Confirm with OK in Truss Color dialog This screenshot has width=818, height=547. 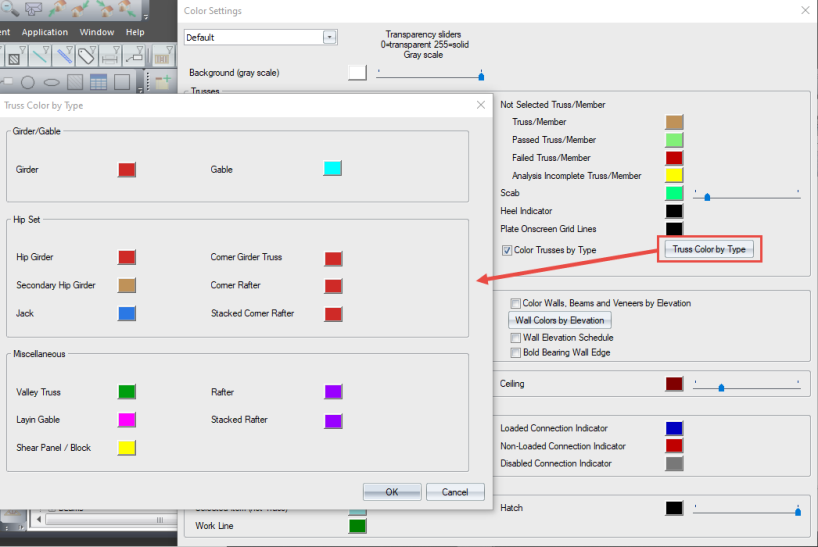coord(392,492)
